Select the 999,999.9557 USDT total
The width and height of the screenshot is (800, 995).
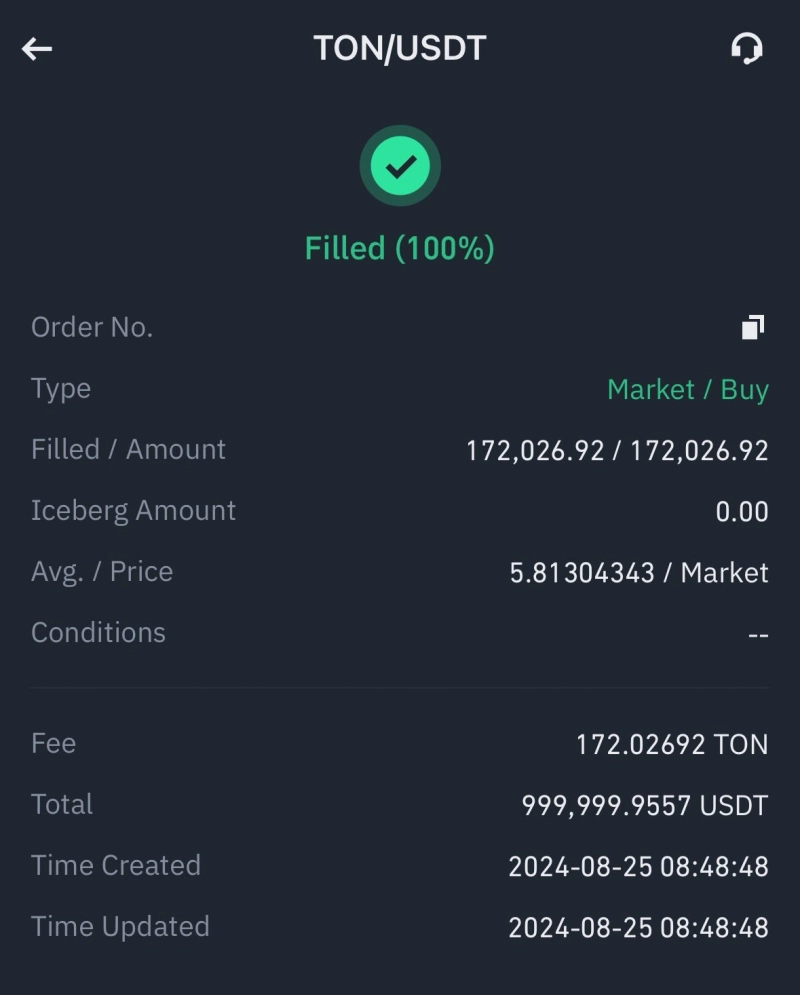coord(644,805)
